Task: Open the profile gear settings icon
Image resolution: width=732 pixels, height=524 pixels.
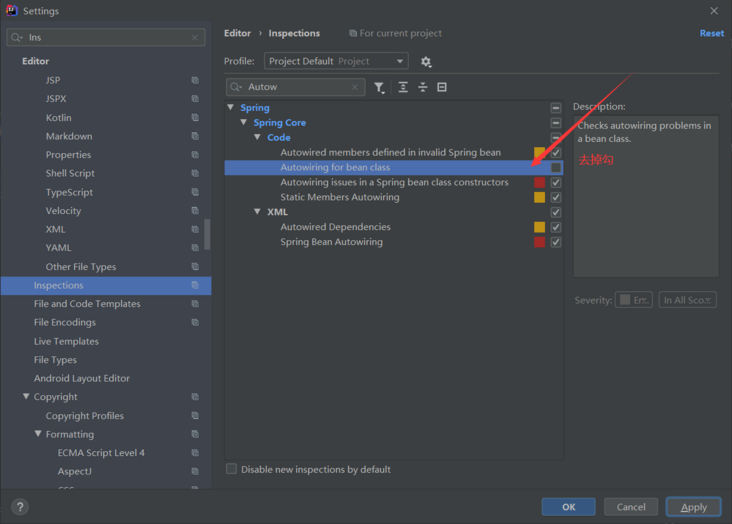Action: (x=426, y=62)
